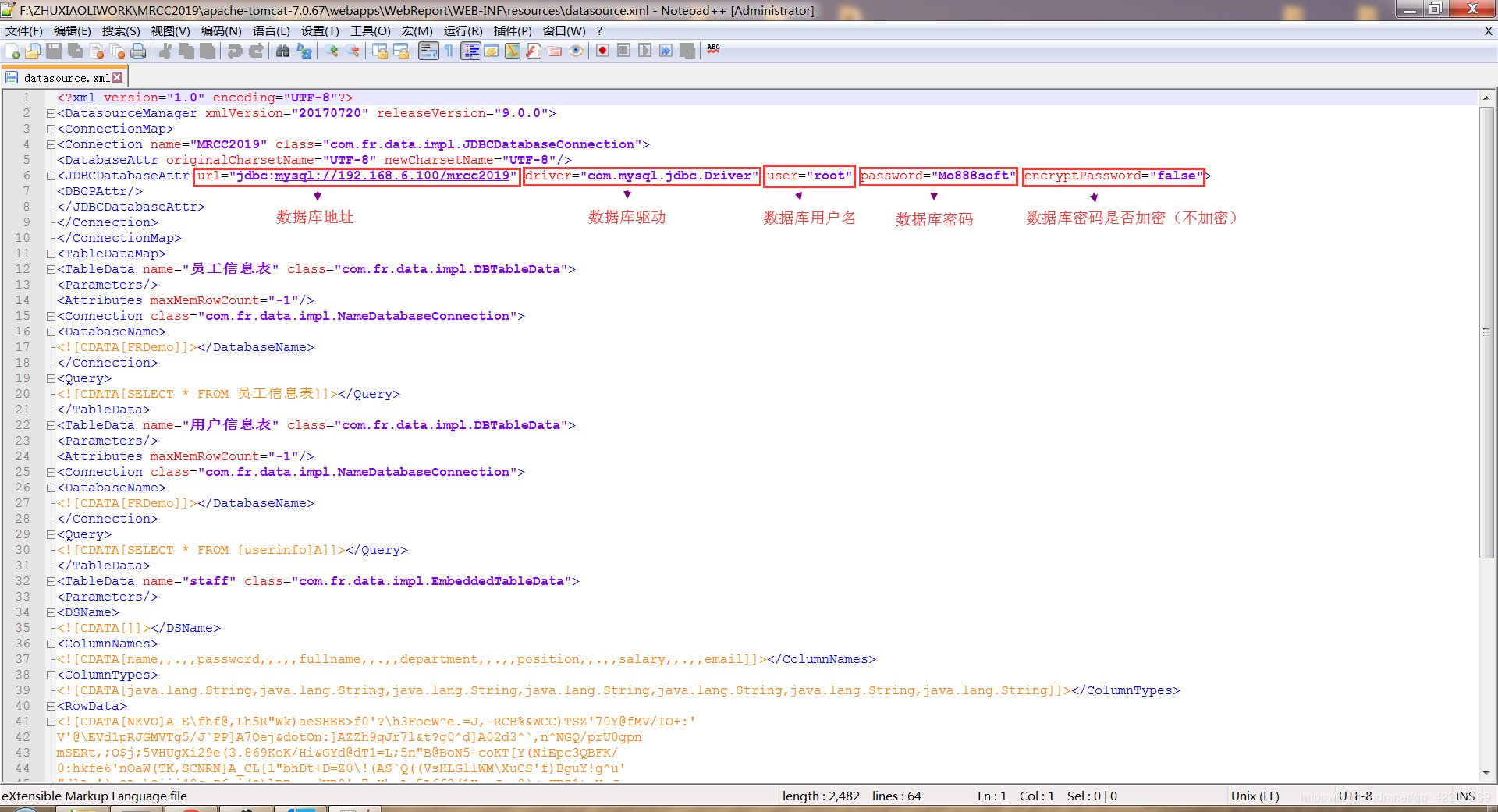Image resolution: width=1498 pixels, height=812 pixels.
Task: Click the UTF-8 encoding status bar field
Action: [1355, 796]
